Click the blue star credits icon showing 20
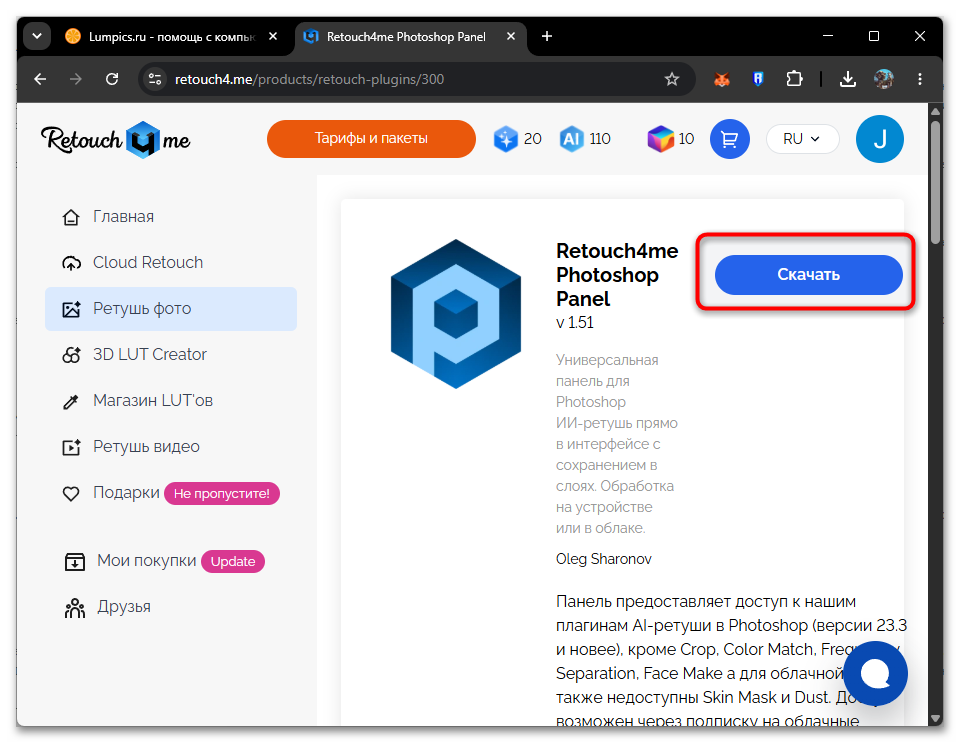The height and width of the screenshot is (743, 960). coord(506,139)
